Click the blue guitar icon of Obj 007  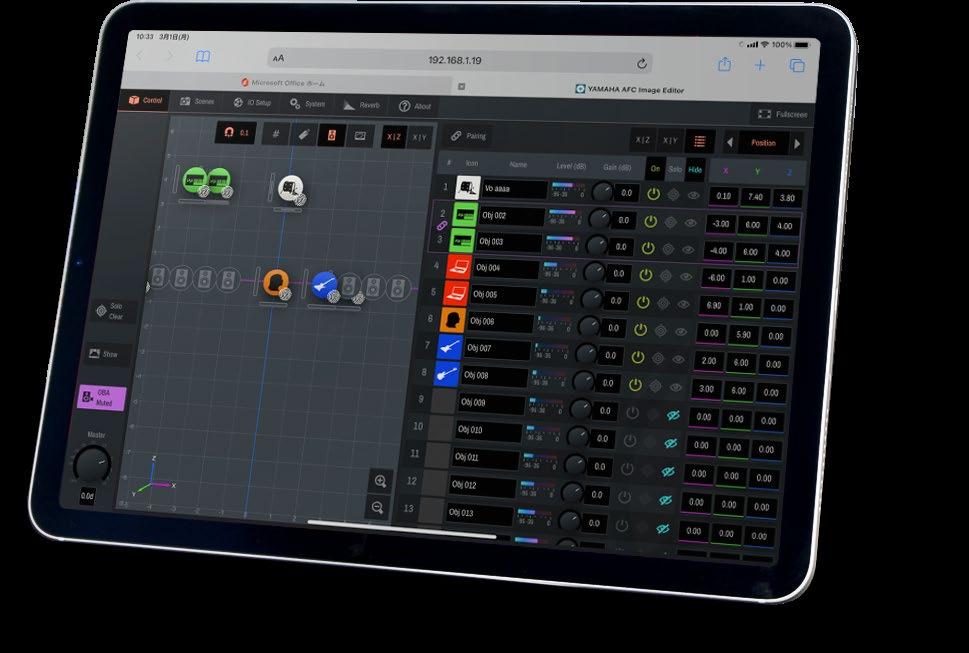click(x=450, y=347)
